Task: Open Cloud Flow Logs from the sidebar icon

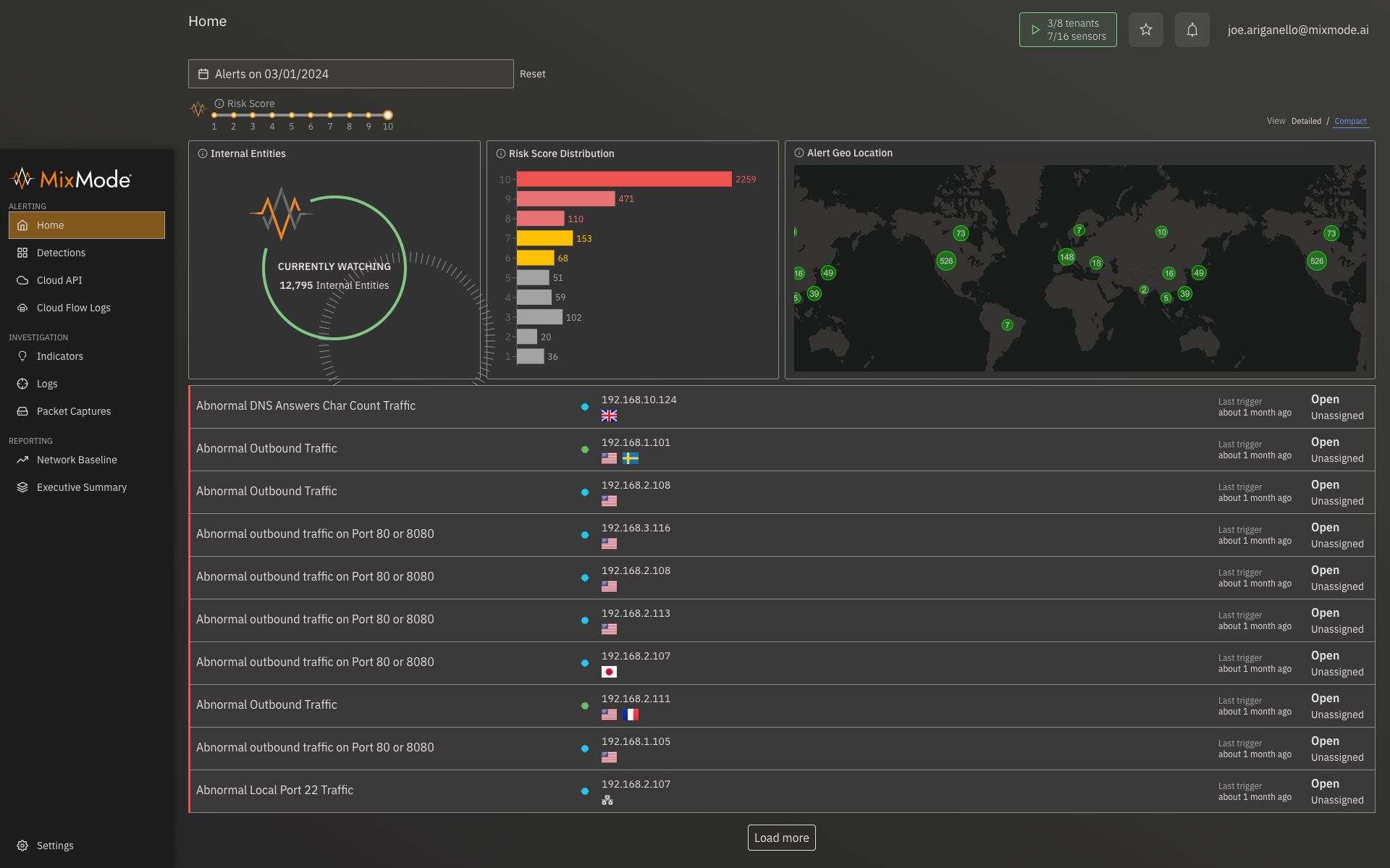Action: click(x=22, y=308)
